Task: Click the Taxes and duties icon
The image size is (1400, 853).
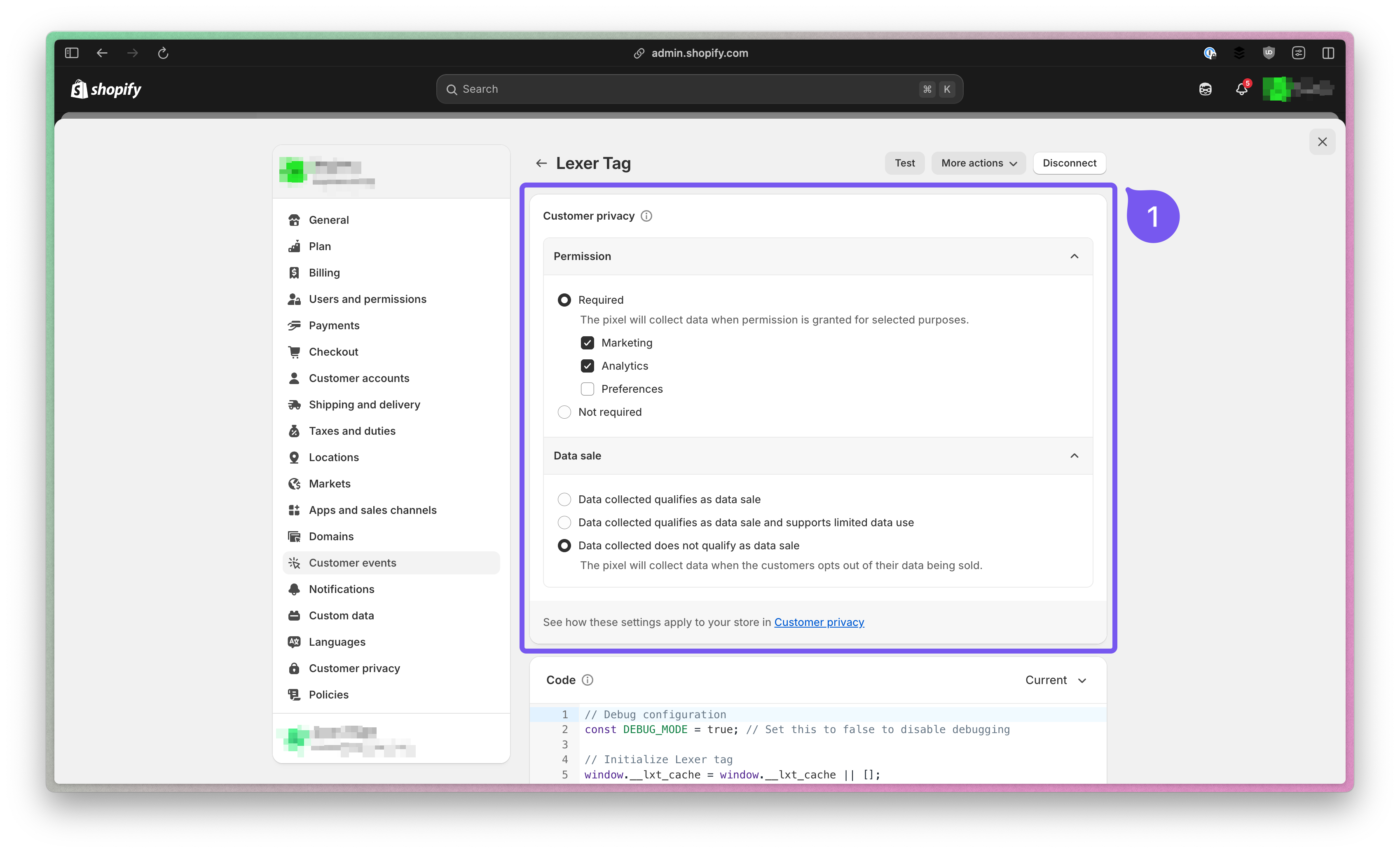Action: coord(294,431)
